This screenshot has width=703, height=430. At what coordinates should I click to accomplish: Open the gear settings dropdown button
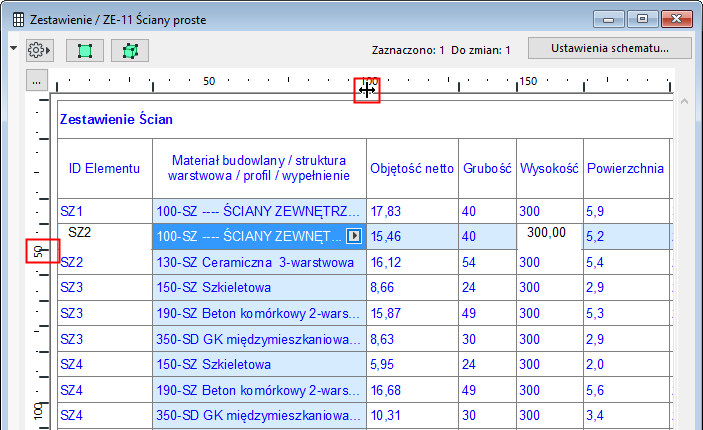pyautogui.click(x=39, y=50)
